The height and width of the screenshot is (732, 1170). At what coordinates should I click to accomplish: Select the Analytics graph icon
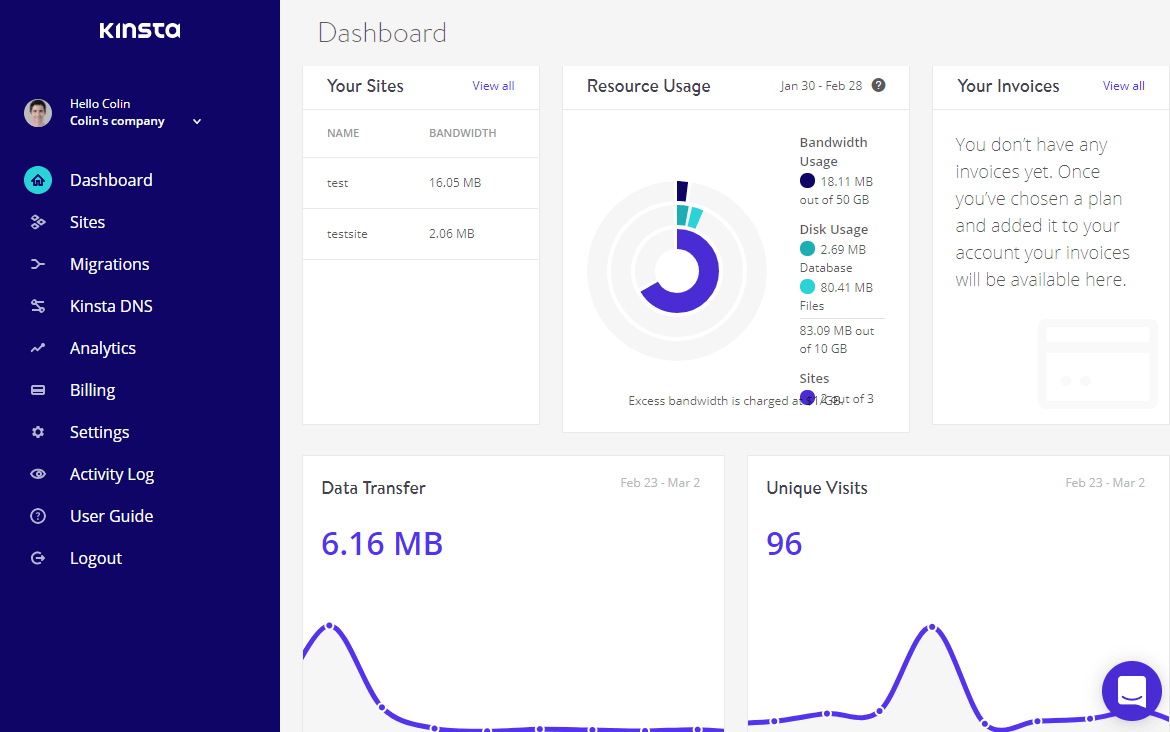[37, 348]
